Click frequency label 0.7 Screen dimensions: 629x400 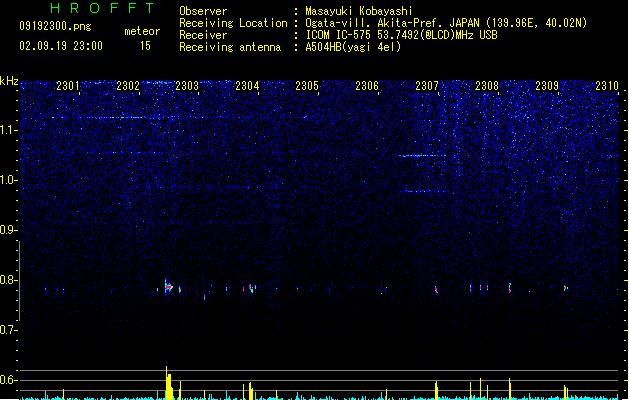click(8, 330)
